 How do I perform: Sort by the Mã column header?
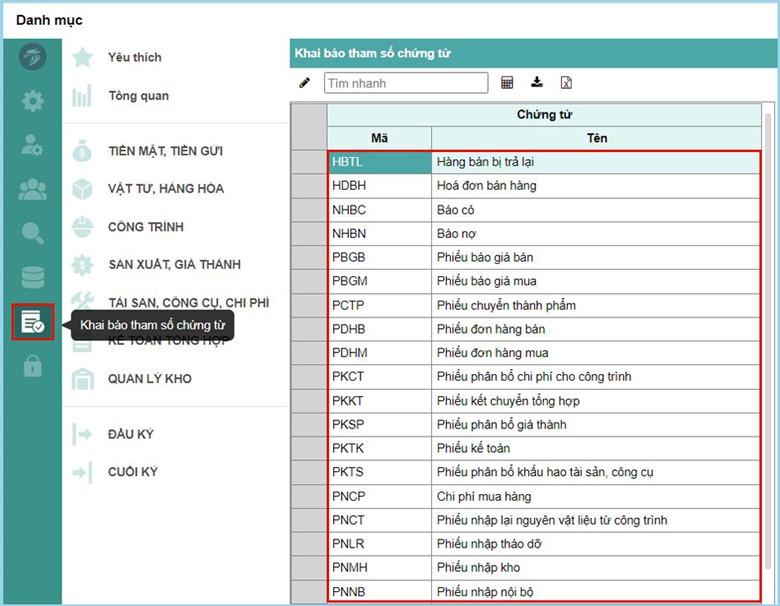(379, 138)
